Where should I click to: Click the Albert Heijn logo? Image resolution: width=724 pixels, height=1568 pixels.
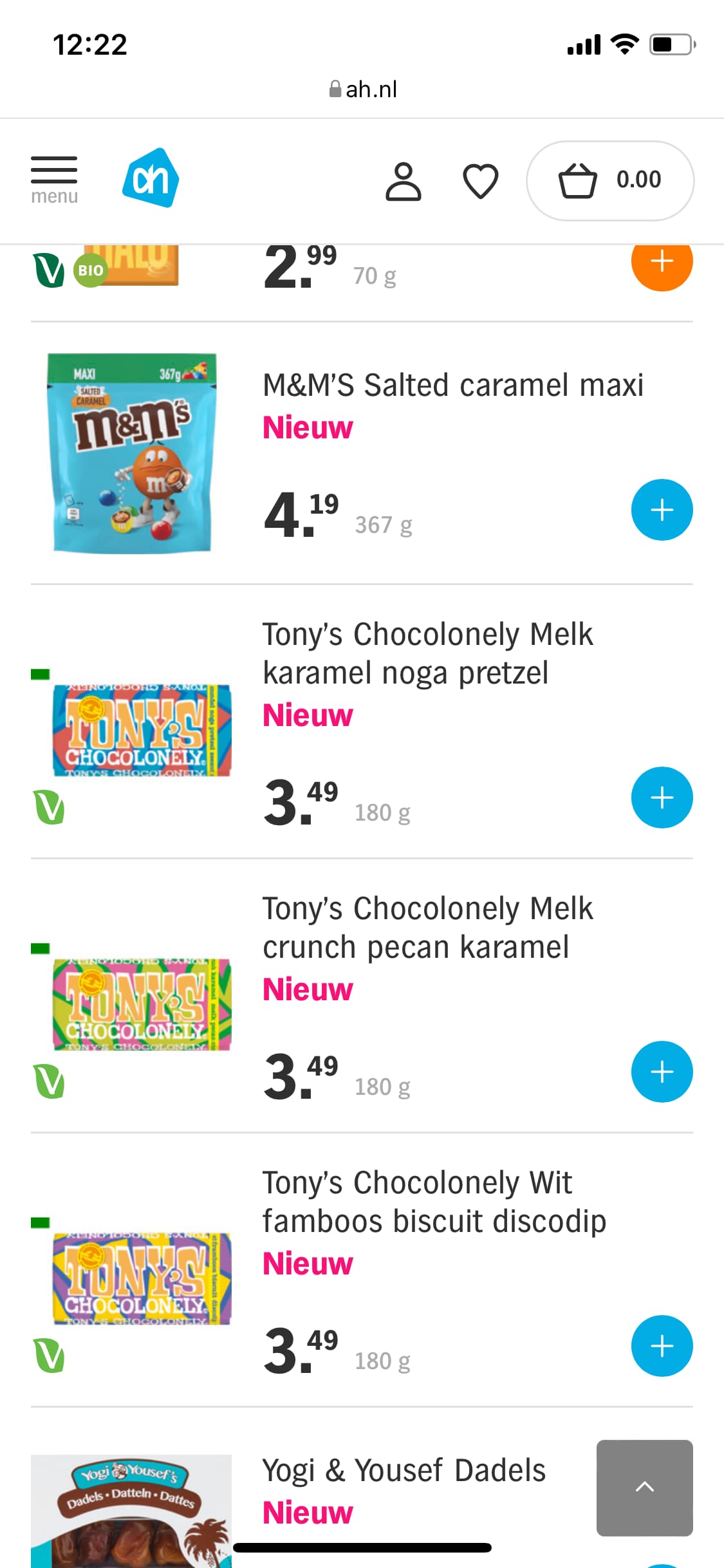(151, 178)
